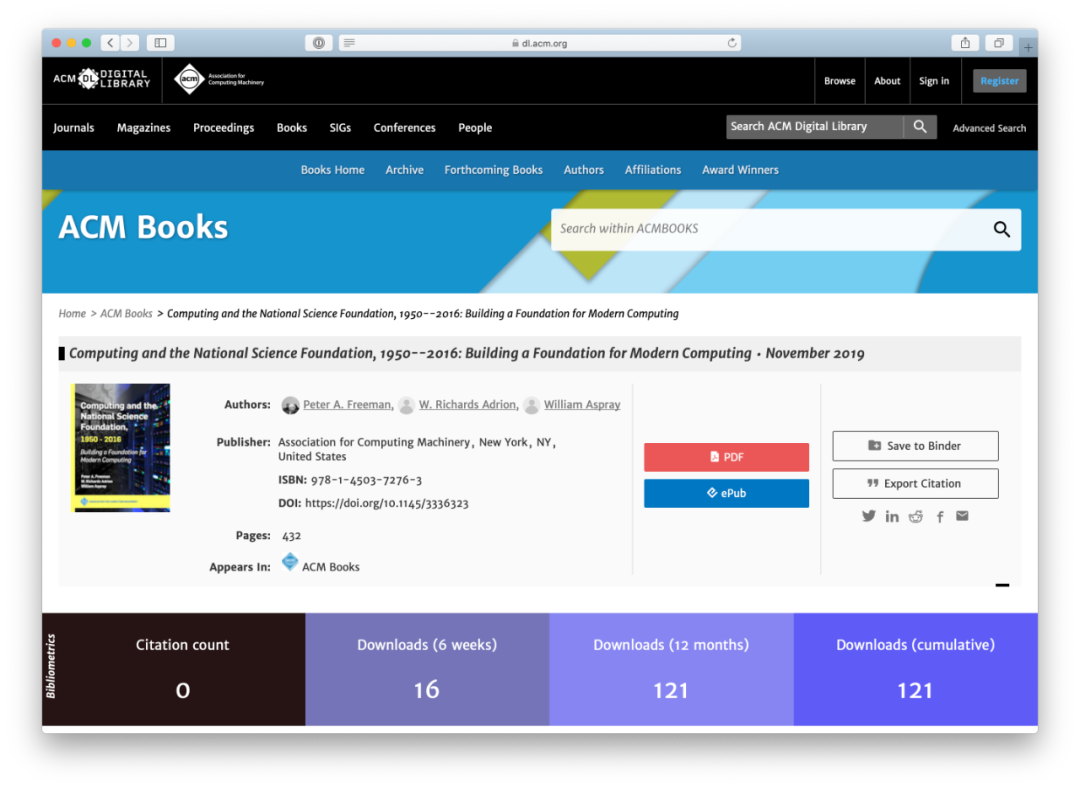
Task: Download the book as PDF
Action: click(726, 457)
